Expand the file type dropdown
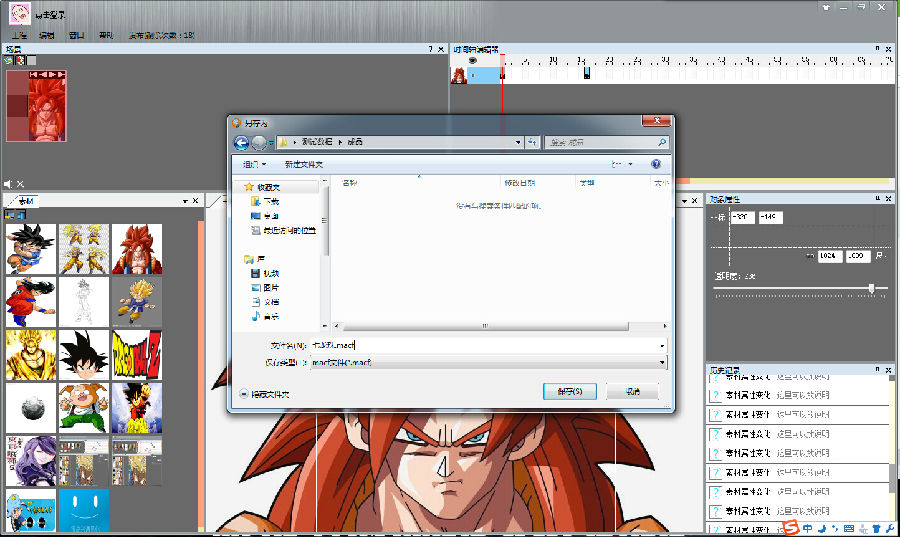This screenshot has width=900, height=537. (662, 362)
